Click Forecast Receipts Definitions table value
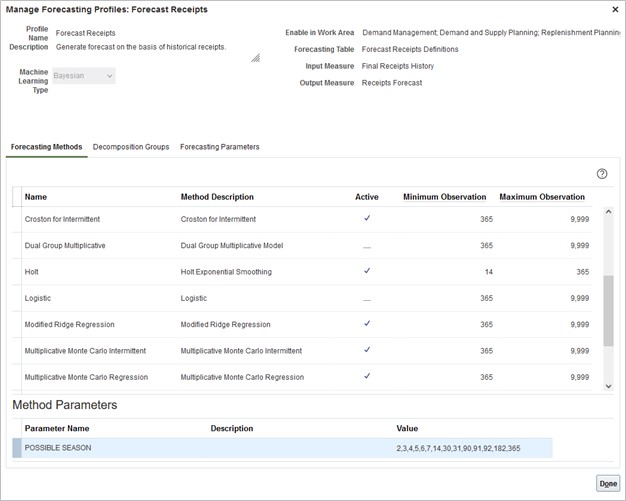The width and height of the screenshot is (626, 501). tap(410, 49)
